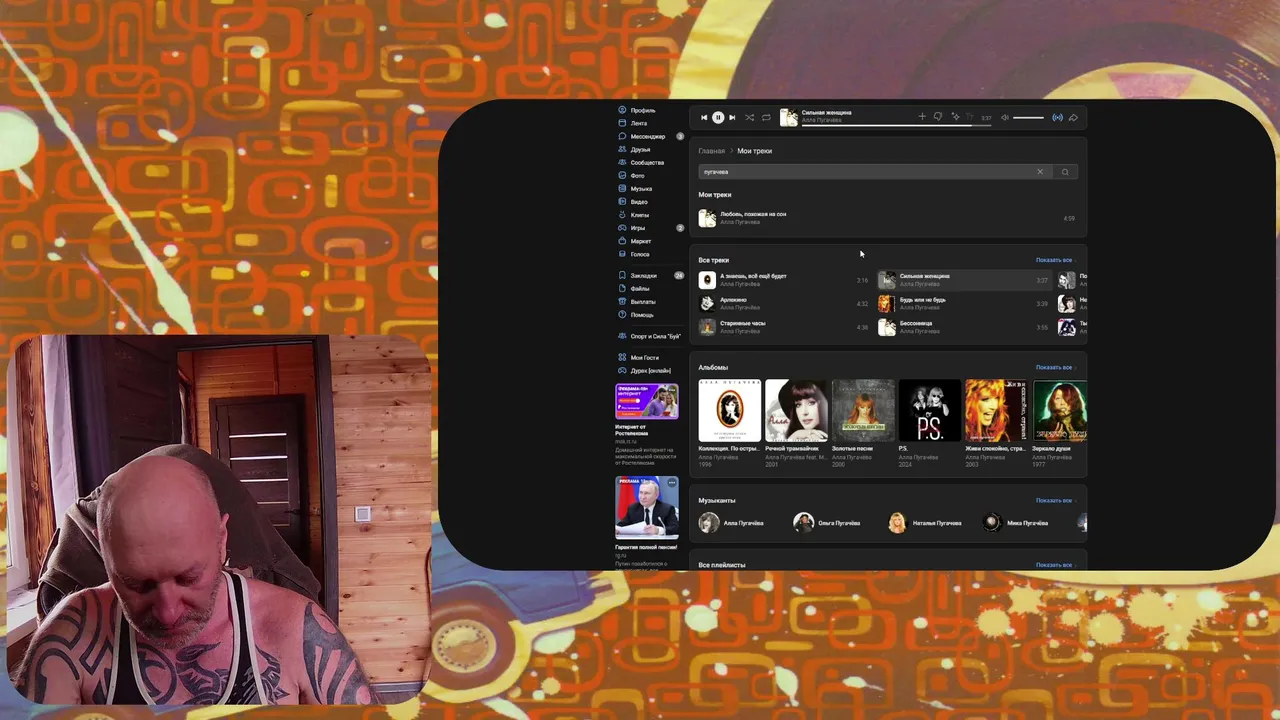Clear the search text with X icon
The image size is (1280, 720).
(x=1040, y=172)
